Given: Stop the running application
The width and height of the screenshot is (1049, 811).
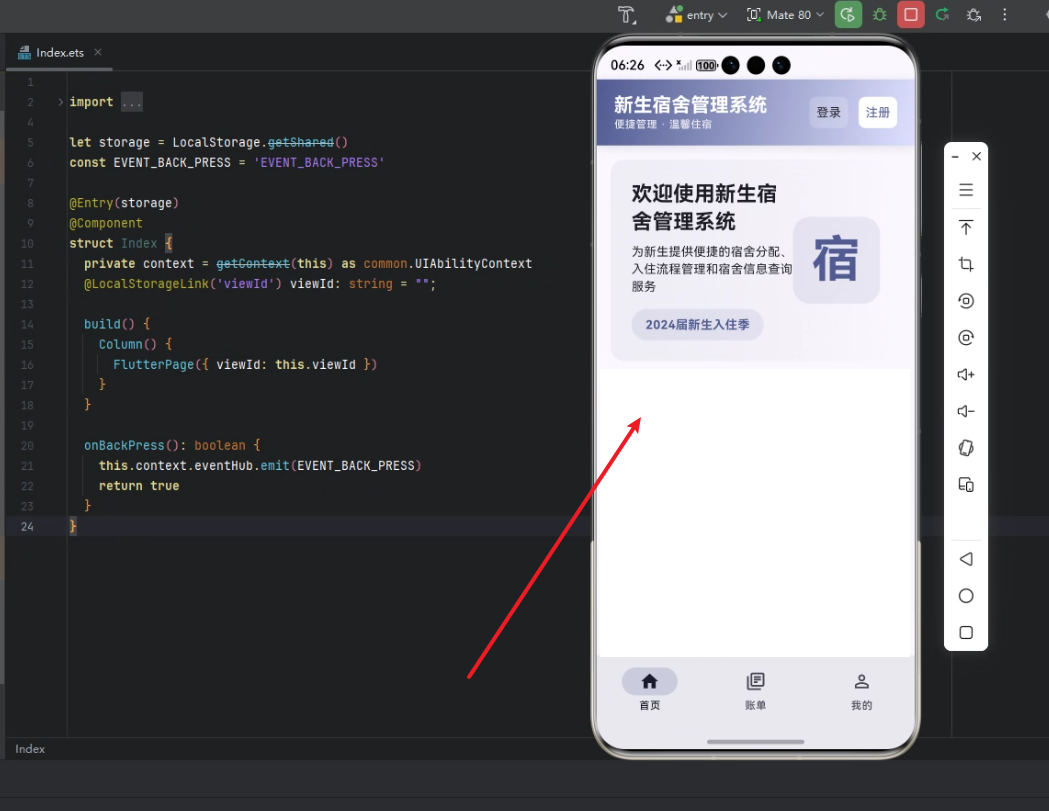Looking at the screenshot, I should [911, 15].
